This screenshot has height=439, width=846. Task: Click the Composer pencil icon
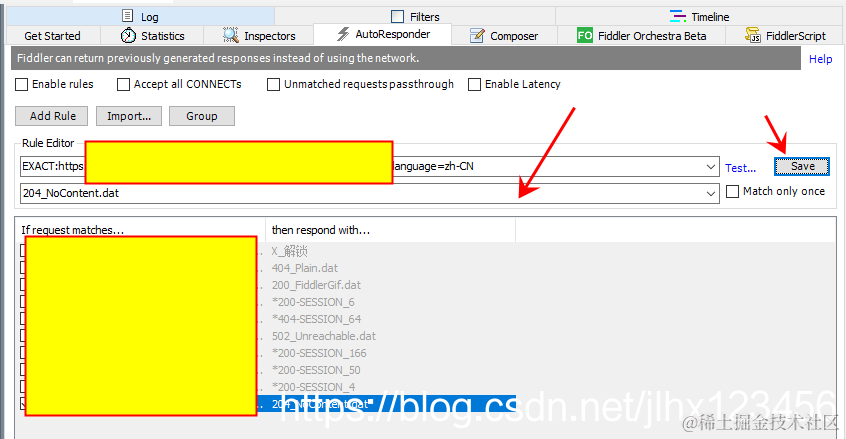pyautogui.click(x=477, y=36)
